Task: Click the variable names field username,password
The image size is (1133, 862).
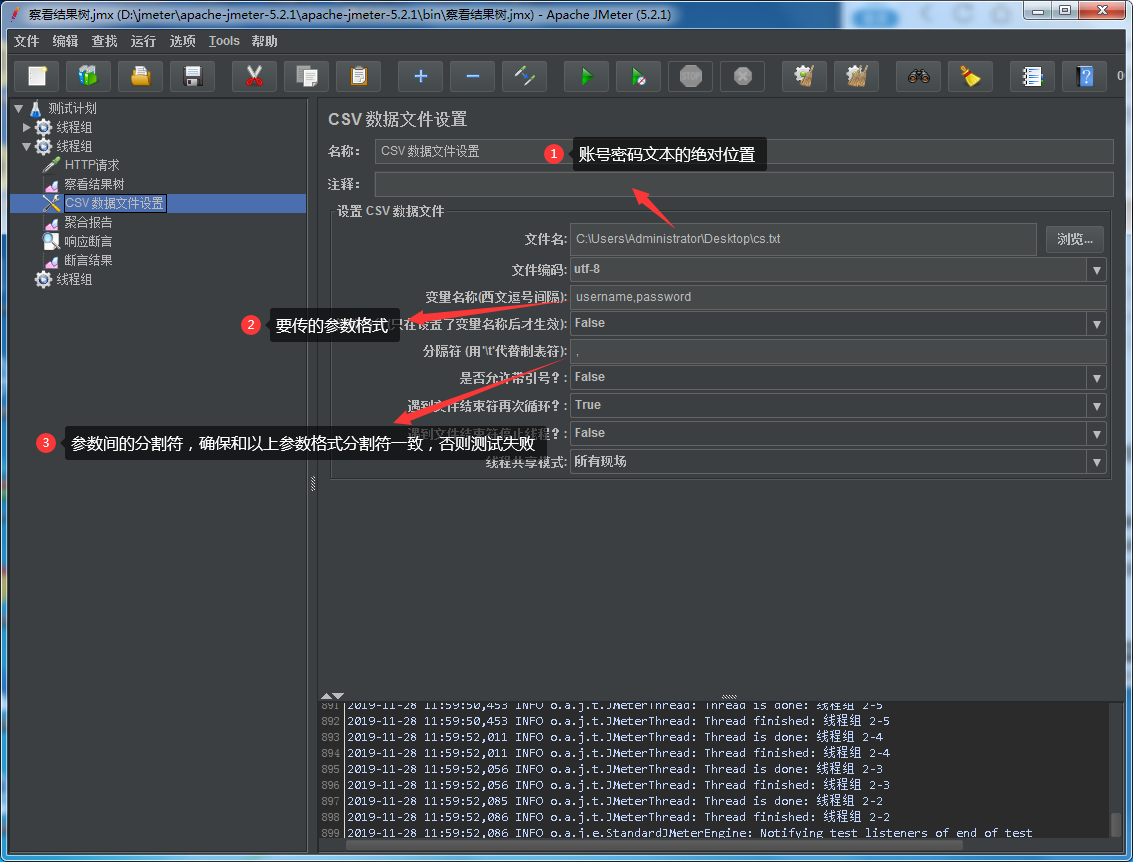Action: (x=838, y=297)
